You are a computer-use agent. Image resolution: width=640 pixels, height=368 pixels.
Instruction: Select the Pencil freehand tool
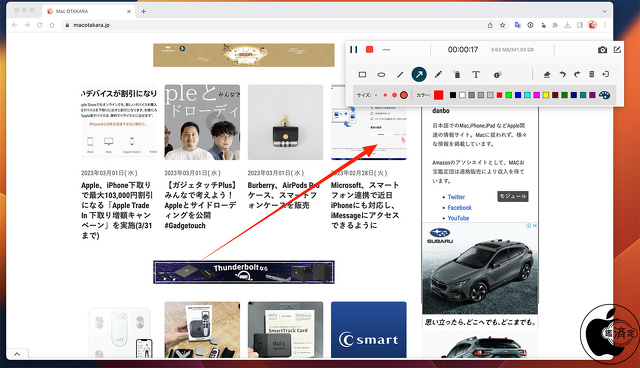438,75
